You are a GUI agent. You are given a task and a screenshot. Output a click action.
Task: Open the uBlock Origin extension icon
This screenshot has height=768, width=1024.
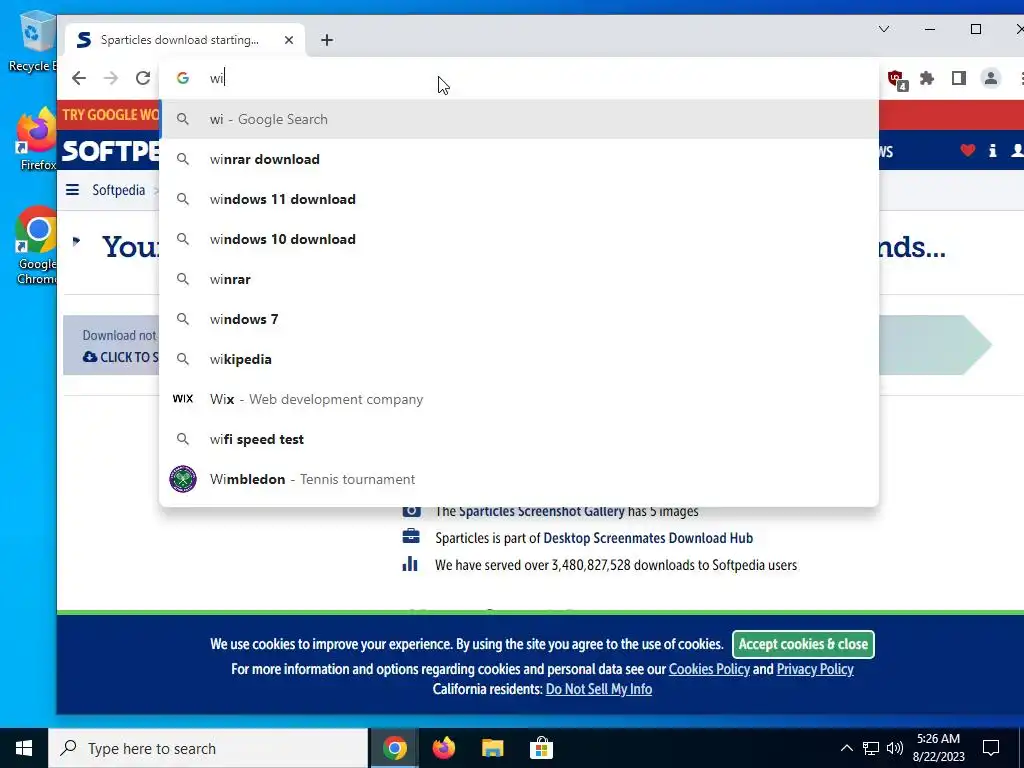pyautogui.click(x=896, y=79)
